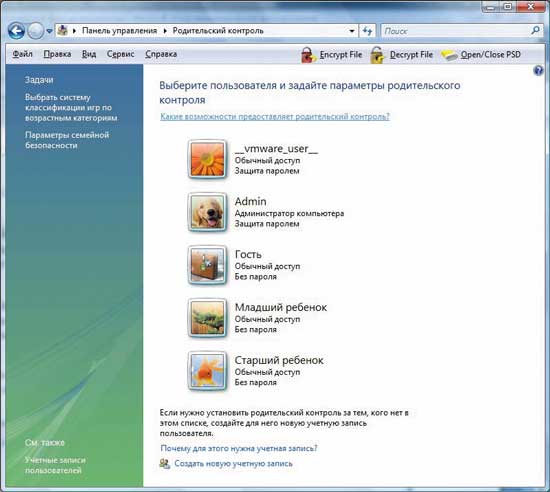Open Учетные записи пользователей See also link
This screenshot has height=492, width=550.
click(x=55, y=465)
